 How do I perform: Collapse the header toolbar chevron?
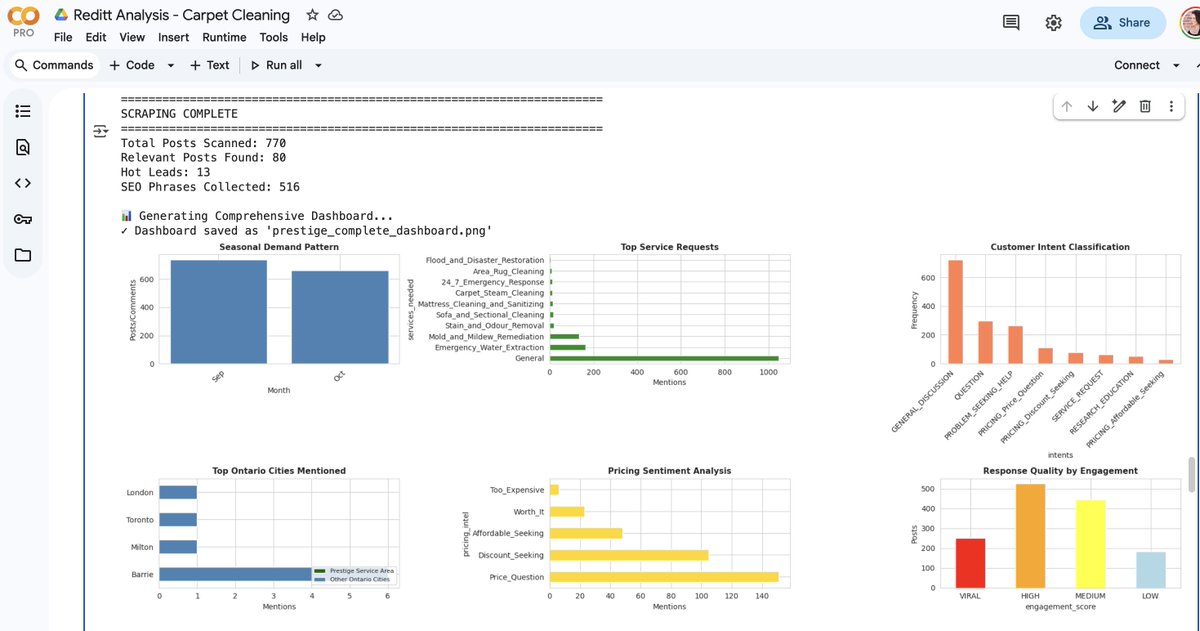pos(1196,65)
